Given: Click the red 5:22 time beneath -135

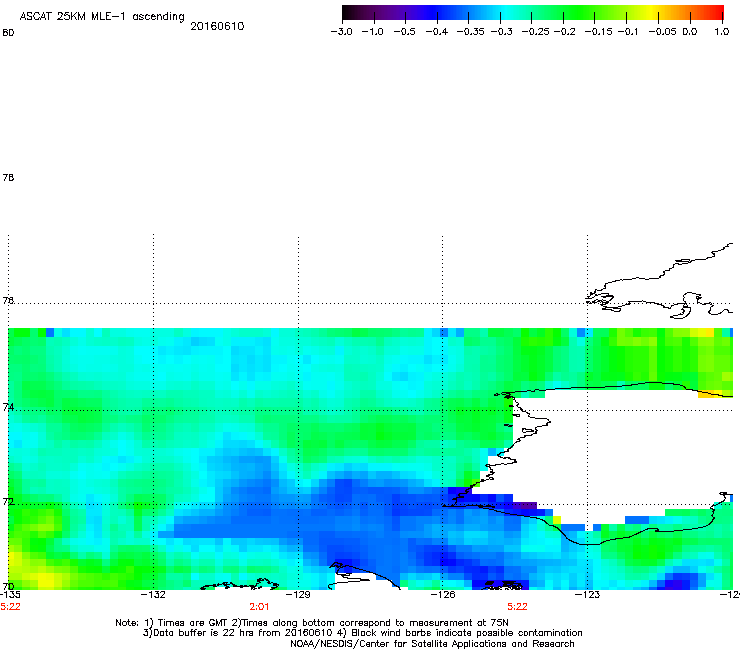Looking at the screenshot, I should pyautogui.click(x=10, y=607).
